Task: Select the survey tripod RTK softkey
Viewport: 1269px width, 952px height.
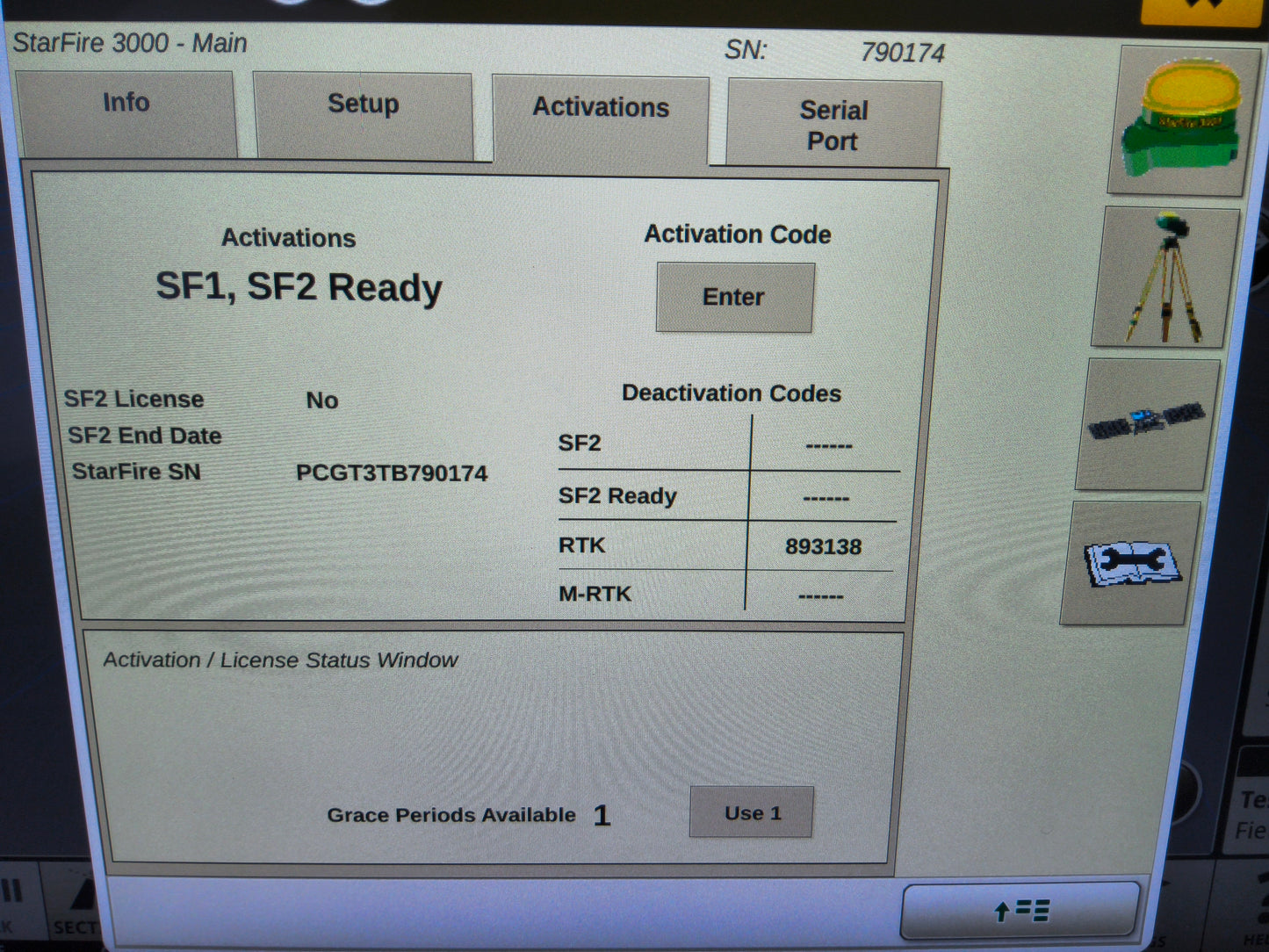Action: [1165, 278]
